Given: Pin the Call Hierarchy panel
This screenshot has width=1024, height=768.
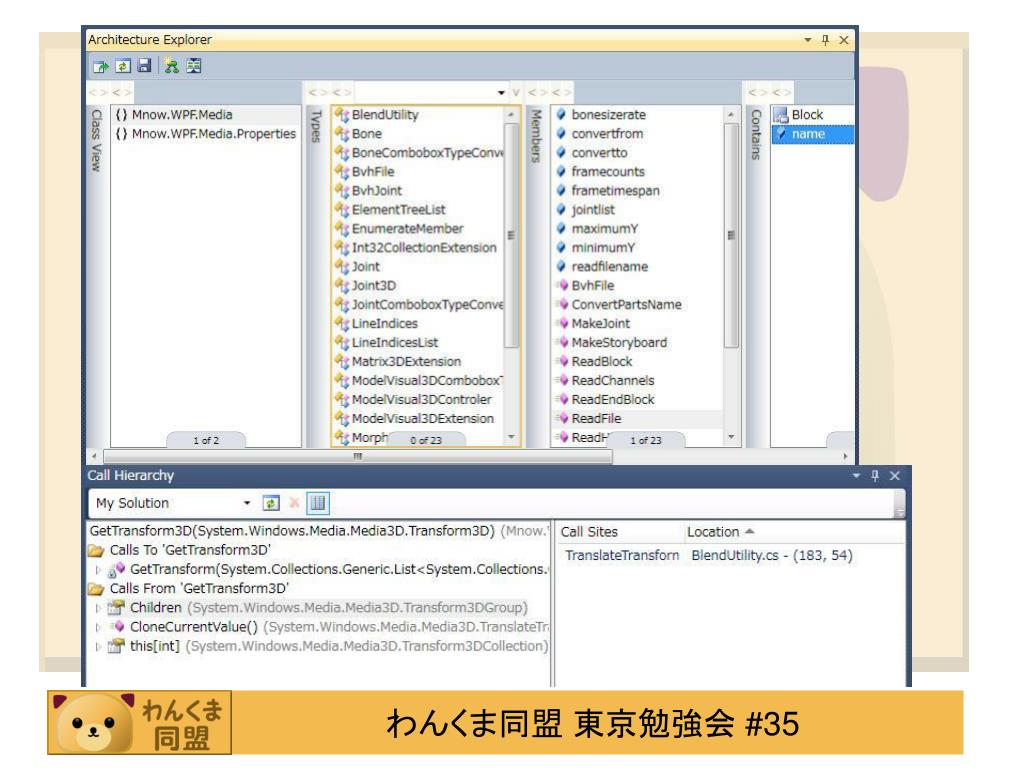Looking at the screenshot, I should (875, 475).
